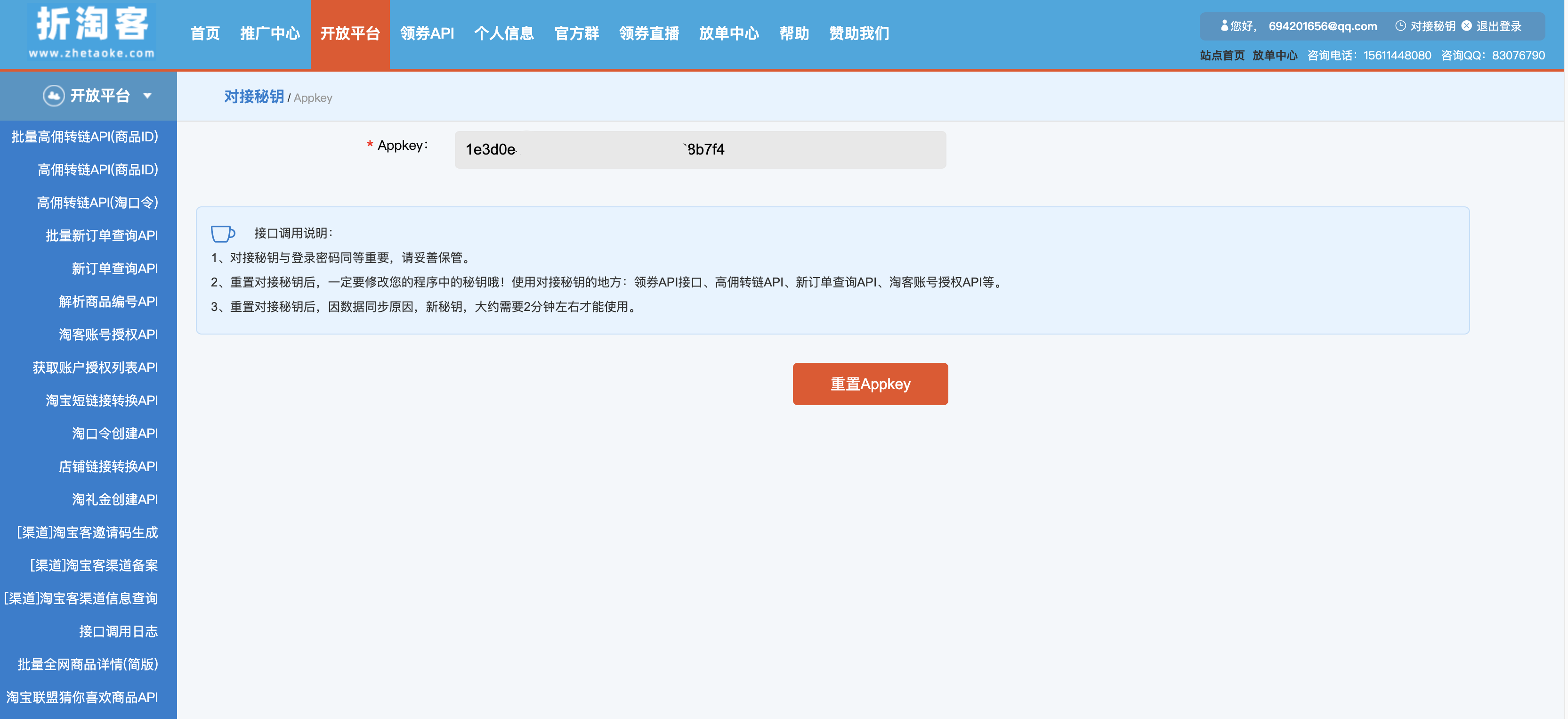
Task: Open 批量全网商品详情(简版) sidebar item
Action: click(88, 664)
